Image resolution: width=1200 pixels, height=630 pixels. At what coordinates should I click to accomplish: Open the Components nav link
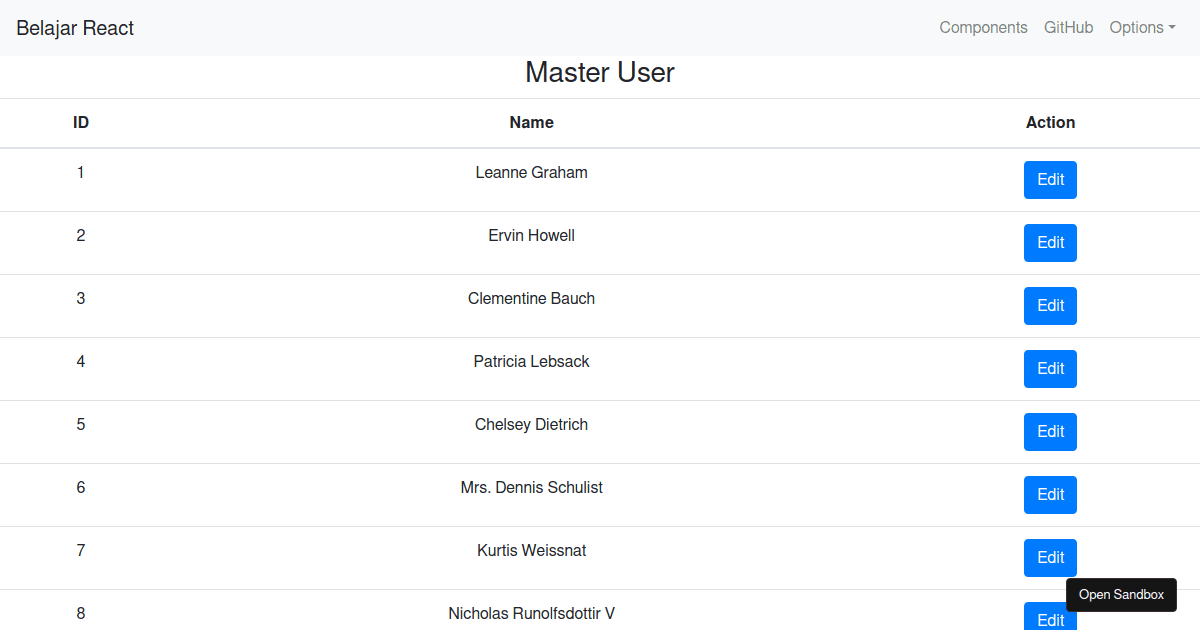click(983, 28)
